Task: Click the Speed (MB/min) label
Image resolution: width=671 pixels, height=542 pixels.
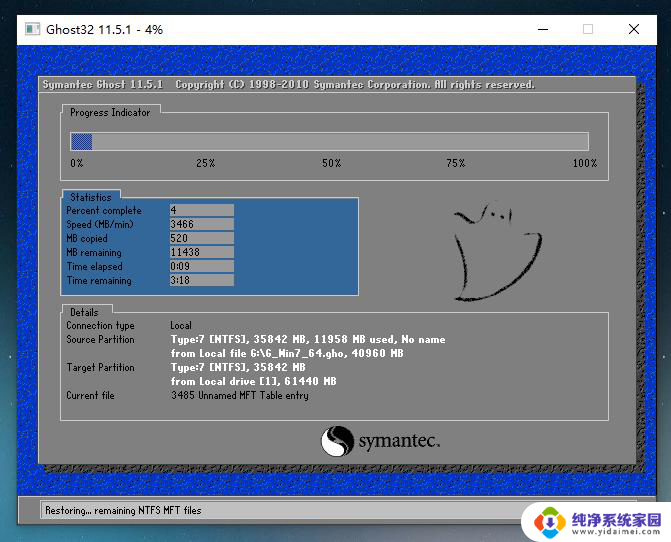Action: point(100,225)
